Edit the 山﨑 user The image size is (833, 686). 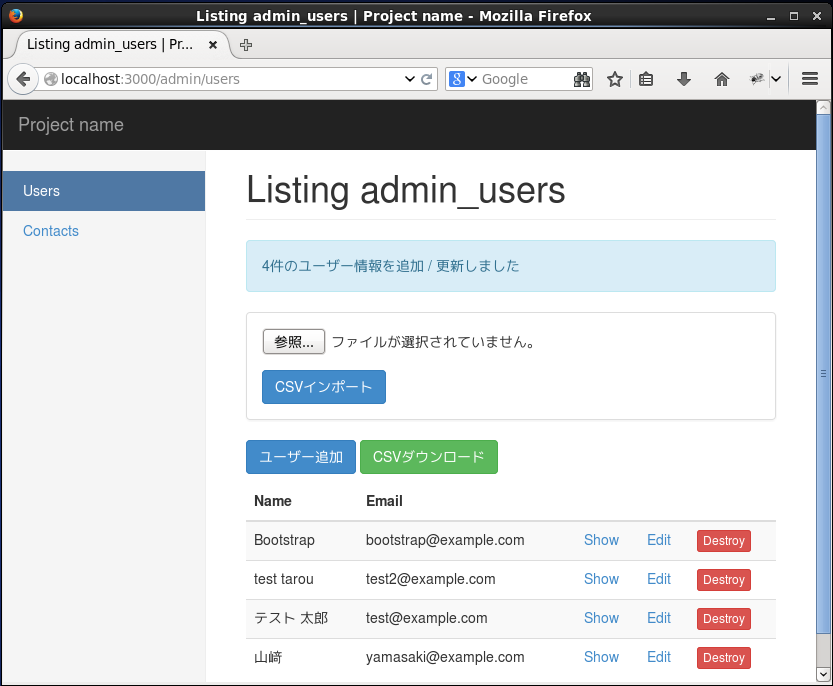[659, 657]
